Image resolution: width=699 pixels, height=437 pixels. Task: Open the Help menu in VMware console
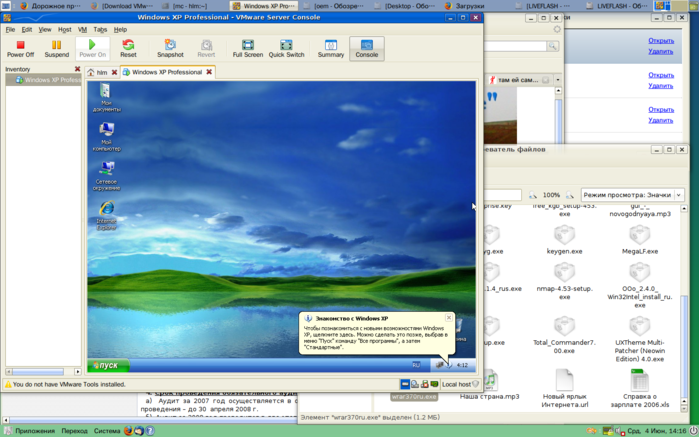(120, 29)
